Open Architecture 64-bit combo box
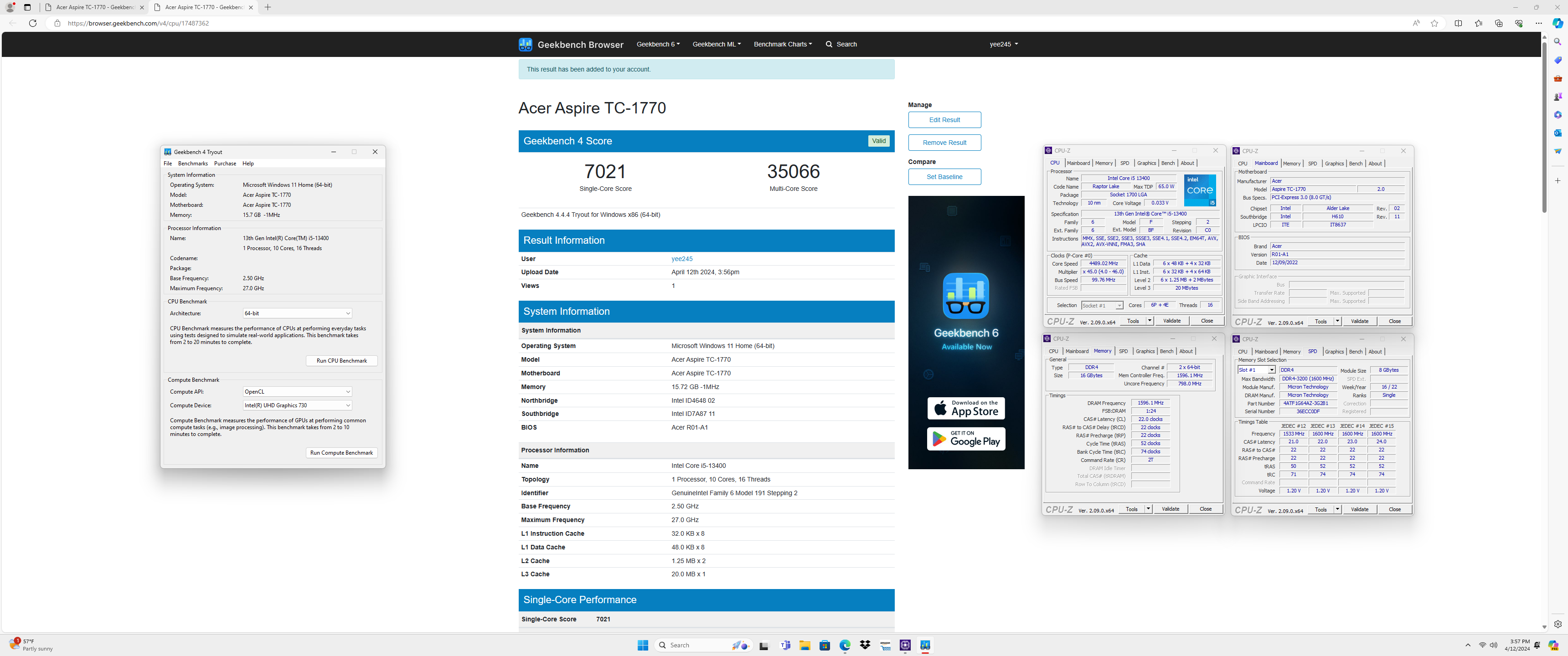Image resolution: width=1568 pixels, height=656 pixels. [x=297, y=313]
